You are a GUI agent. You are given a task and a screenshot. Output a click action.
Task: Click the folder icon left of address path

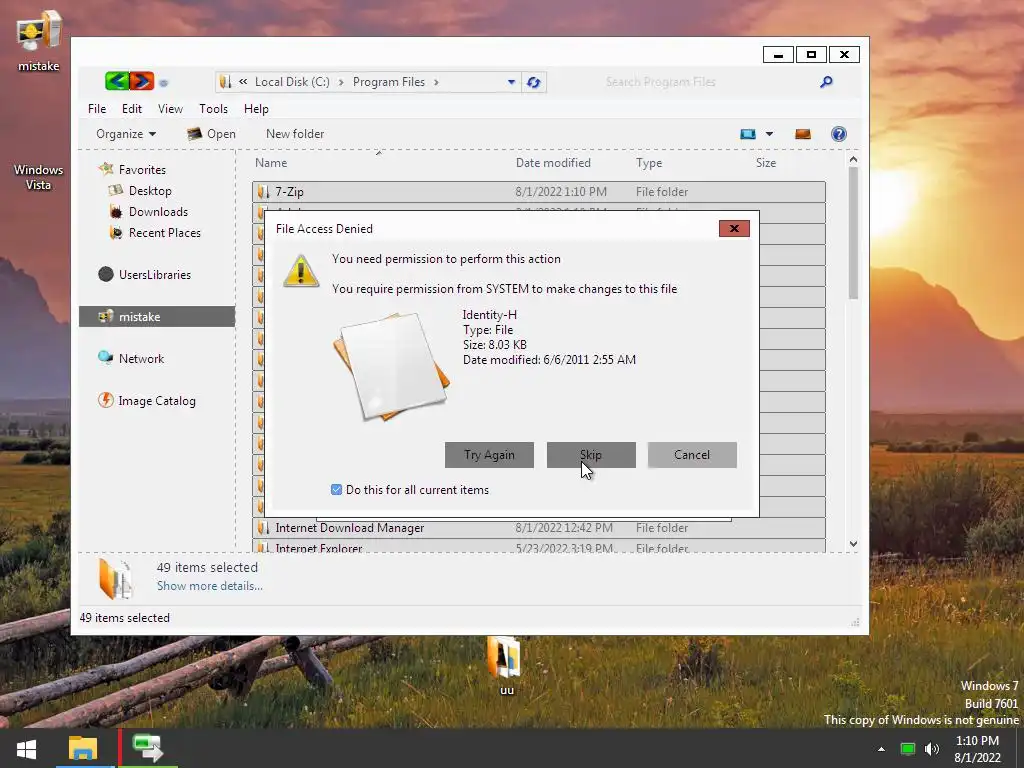pyautogui.click(x=225, y=82)
